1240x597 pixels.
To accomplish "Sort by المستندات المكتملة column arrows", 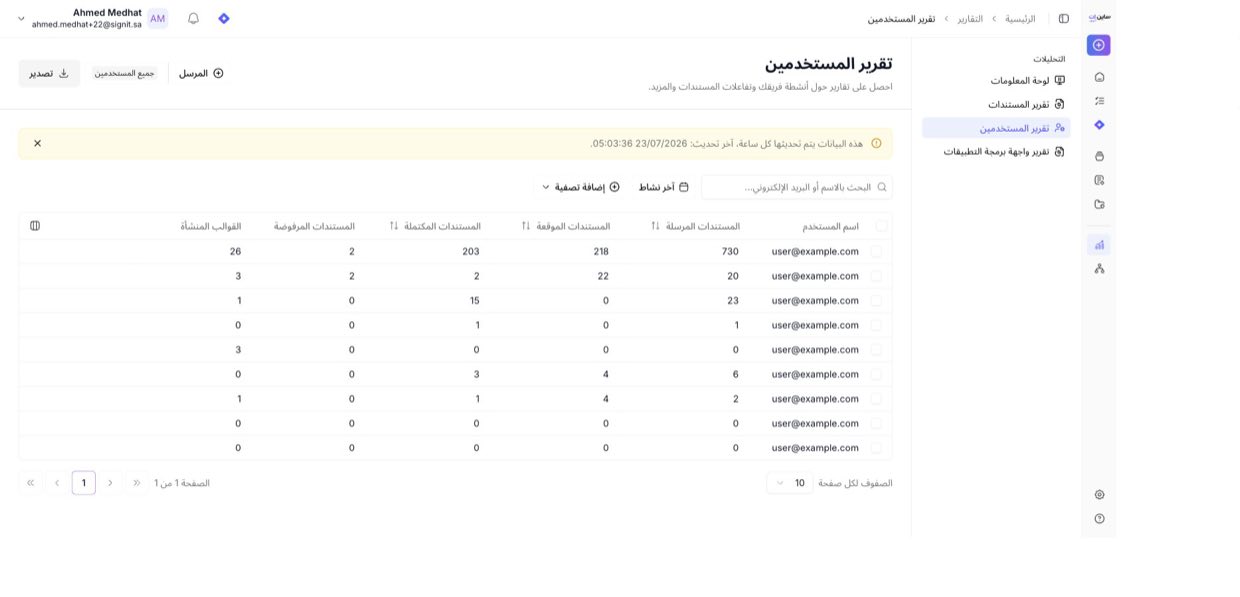I will [394, 226].
